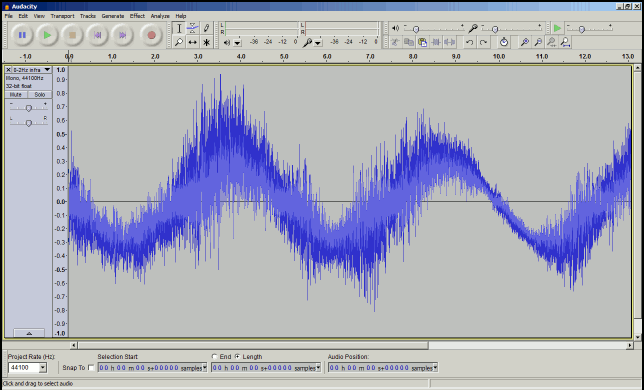Close the 0-2Hz infra track
Image resolution: width=644 pixels, height=390 pixels.
tap(8, 70)
